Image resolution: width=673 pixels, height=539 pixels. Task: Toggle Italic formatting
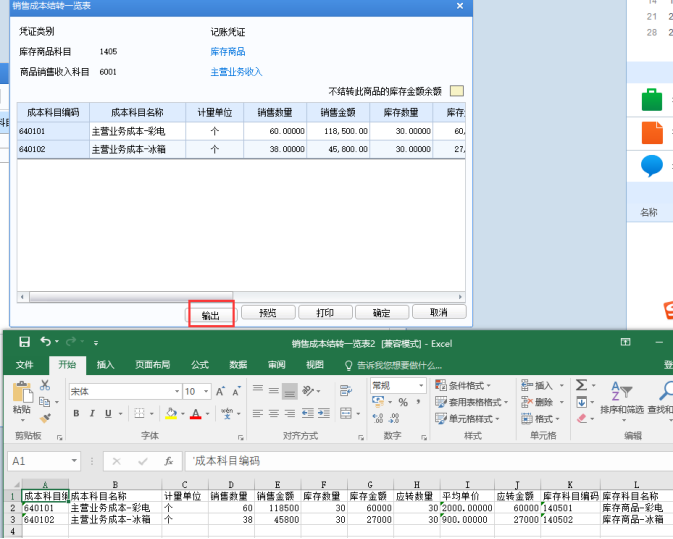click(x=92, y=414)
